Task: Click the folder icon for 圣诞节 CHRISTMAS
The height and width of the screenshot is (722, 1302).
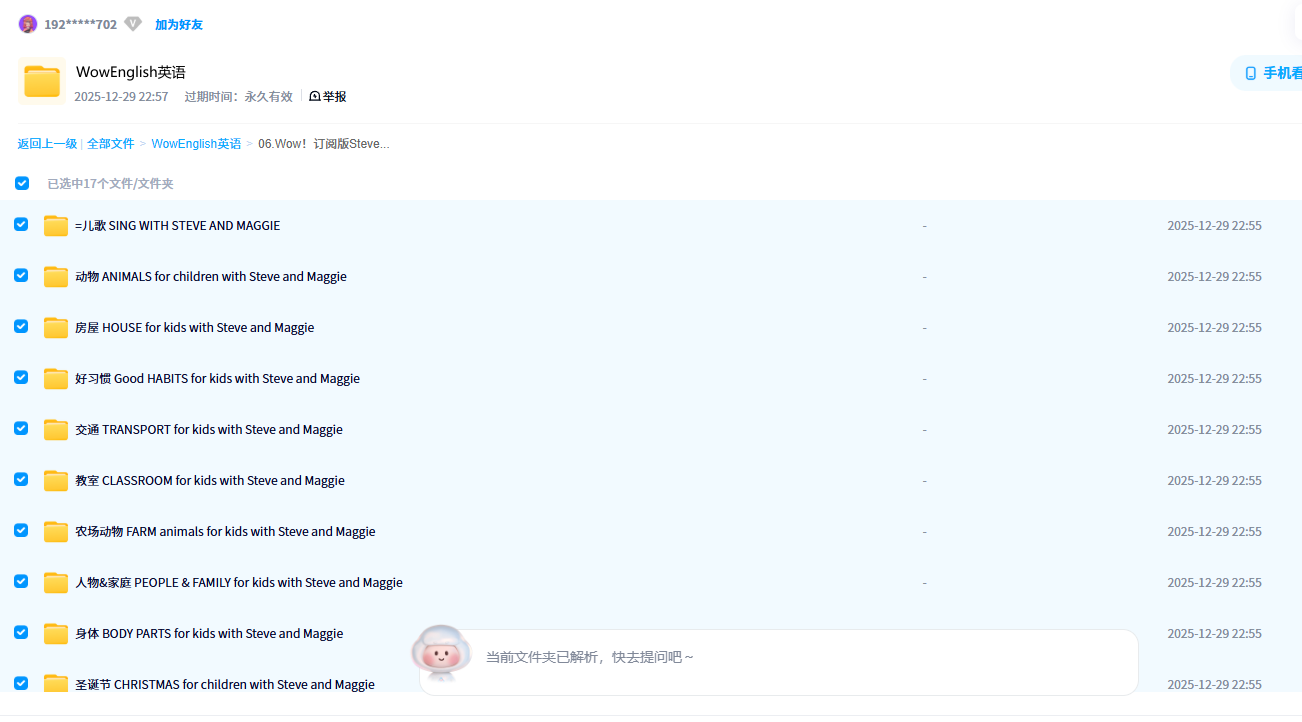Action: pos(56,684)
